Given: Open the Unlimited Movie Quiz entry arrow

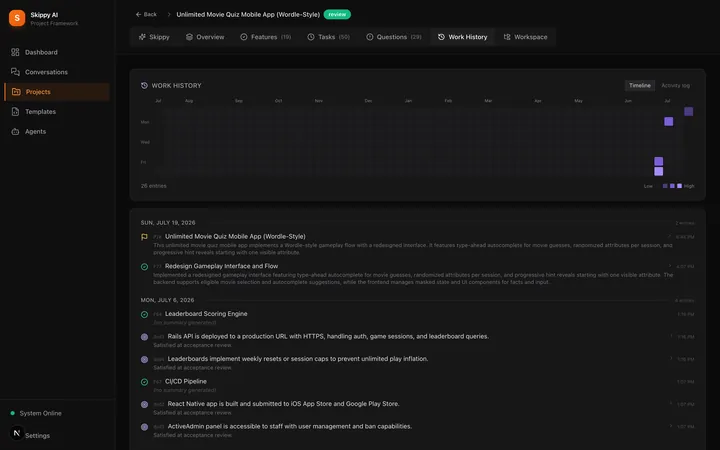Looking at the screenshot, I should coord(670,236).
